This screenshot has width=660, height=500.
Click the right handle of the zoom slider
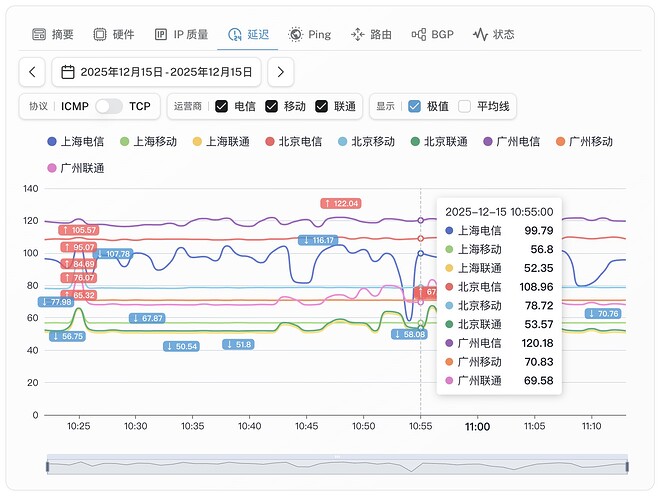[x=627, y=467]
